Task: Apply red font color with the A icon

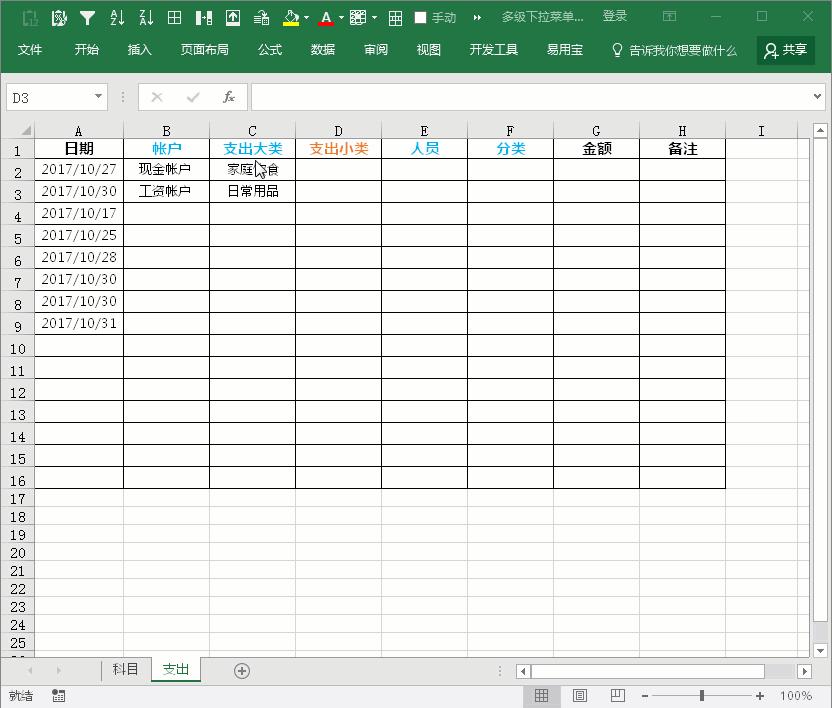Action: (x=325, y=16)
